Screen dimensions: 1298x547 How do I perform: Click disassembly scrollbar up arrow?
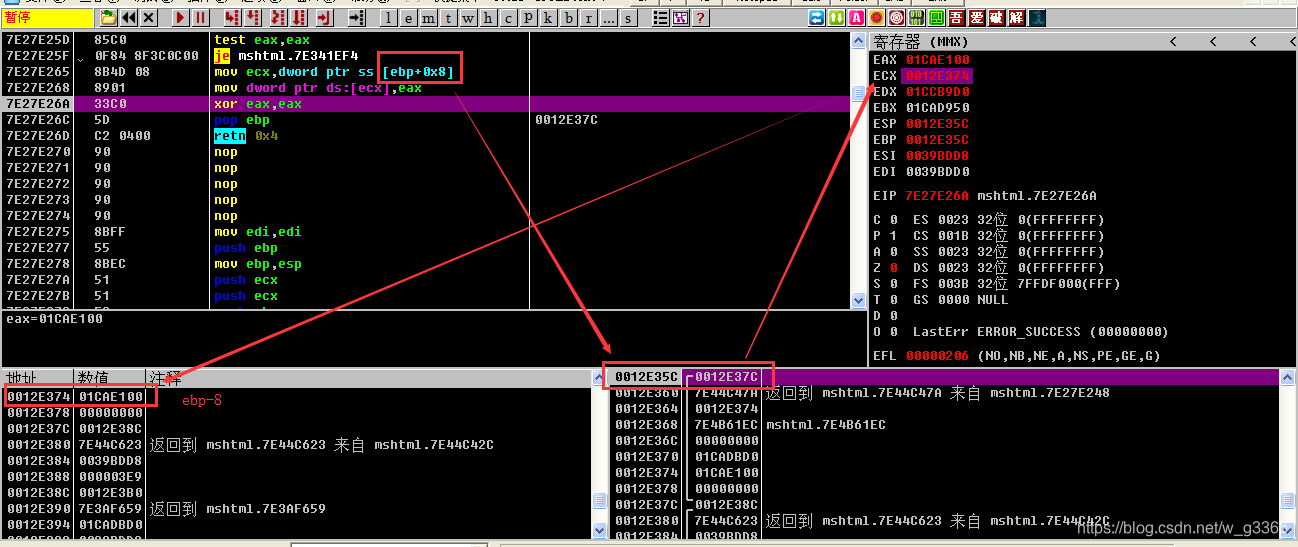858,40
